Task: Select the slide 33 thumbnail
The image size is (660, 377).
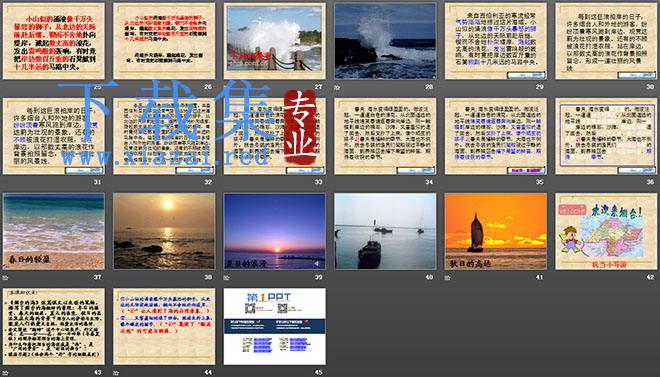Action: [x=275, y=136]
